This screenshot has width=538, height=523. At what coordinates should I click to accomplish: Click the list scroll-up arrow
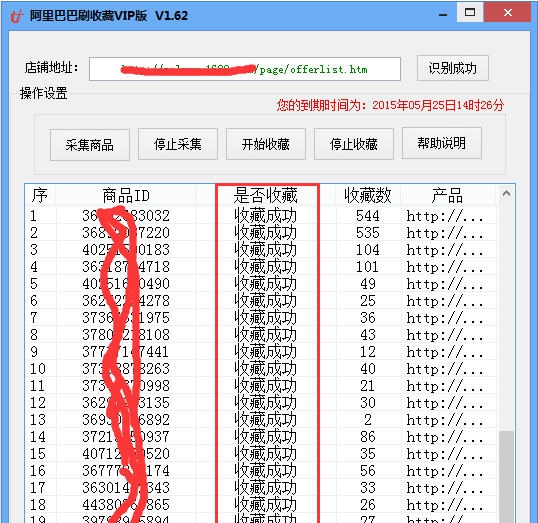506,194
